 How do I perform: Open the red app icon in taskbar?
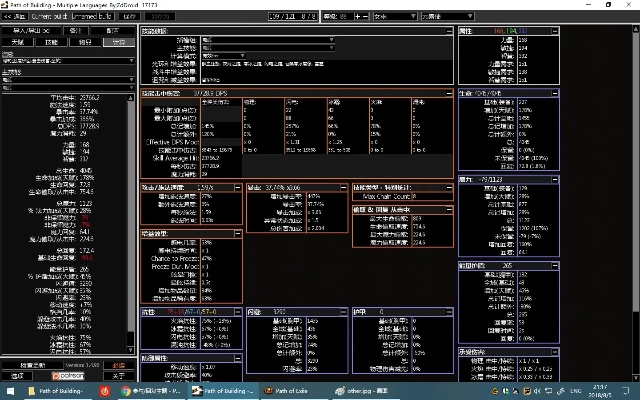click(x=105, y=391)
